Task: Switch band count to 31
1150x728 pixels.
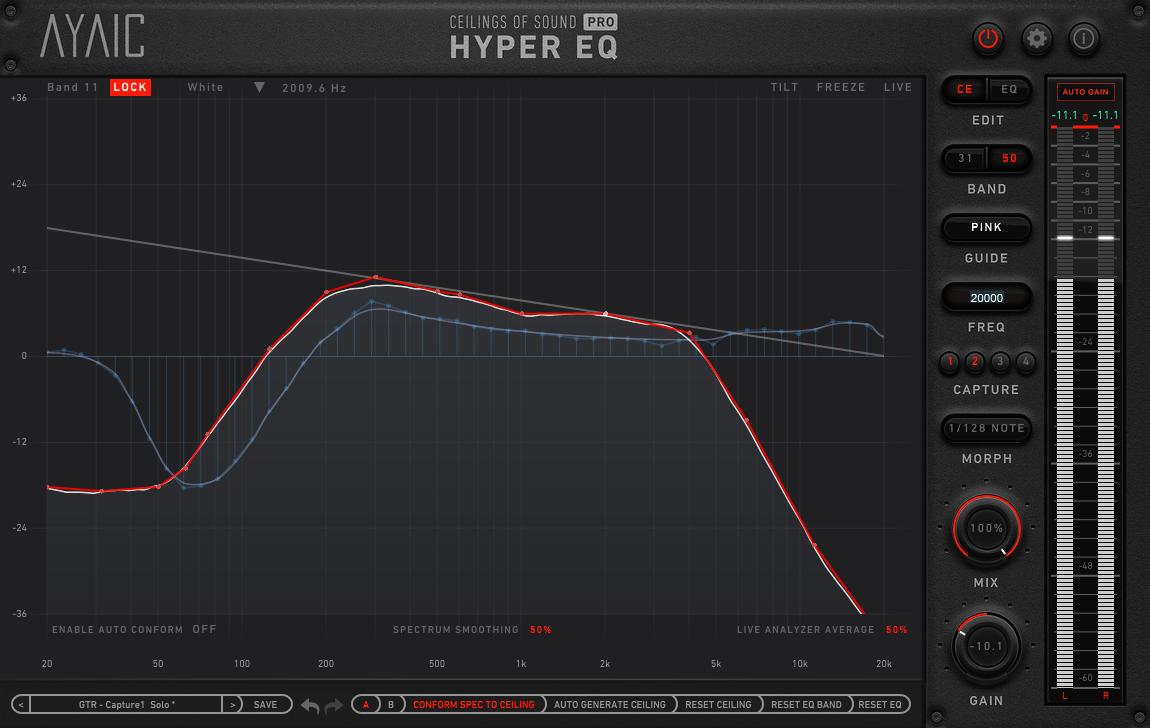Action: (x=965, y=159)
